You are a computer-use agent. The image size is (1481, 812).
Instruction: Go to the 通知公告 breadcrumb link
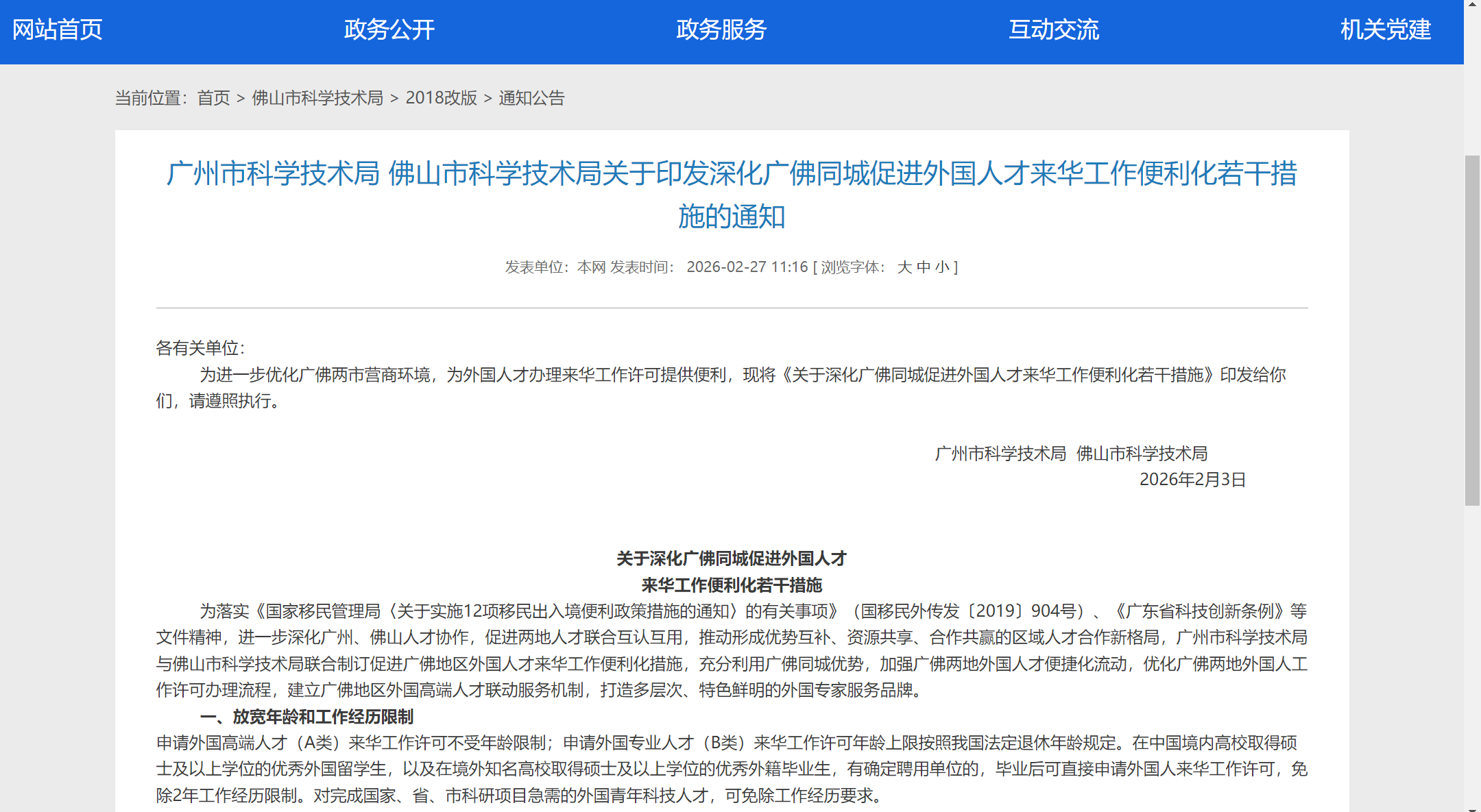coord(531,98)
